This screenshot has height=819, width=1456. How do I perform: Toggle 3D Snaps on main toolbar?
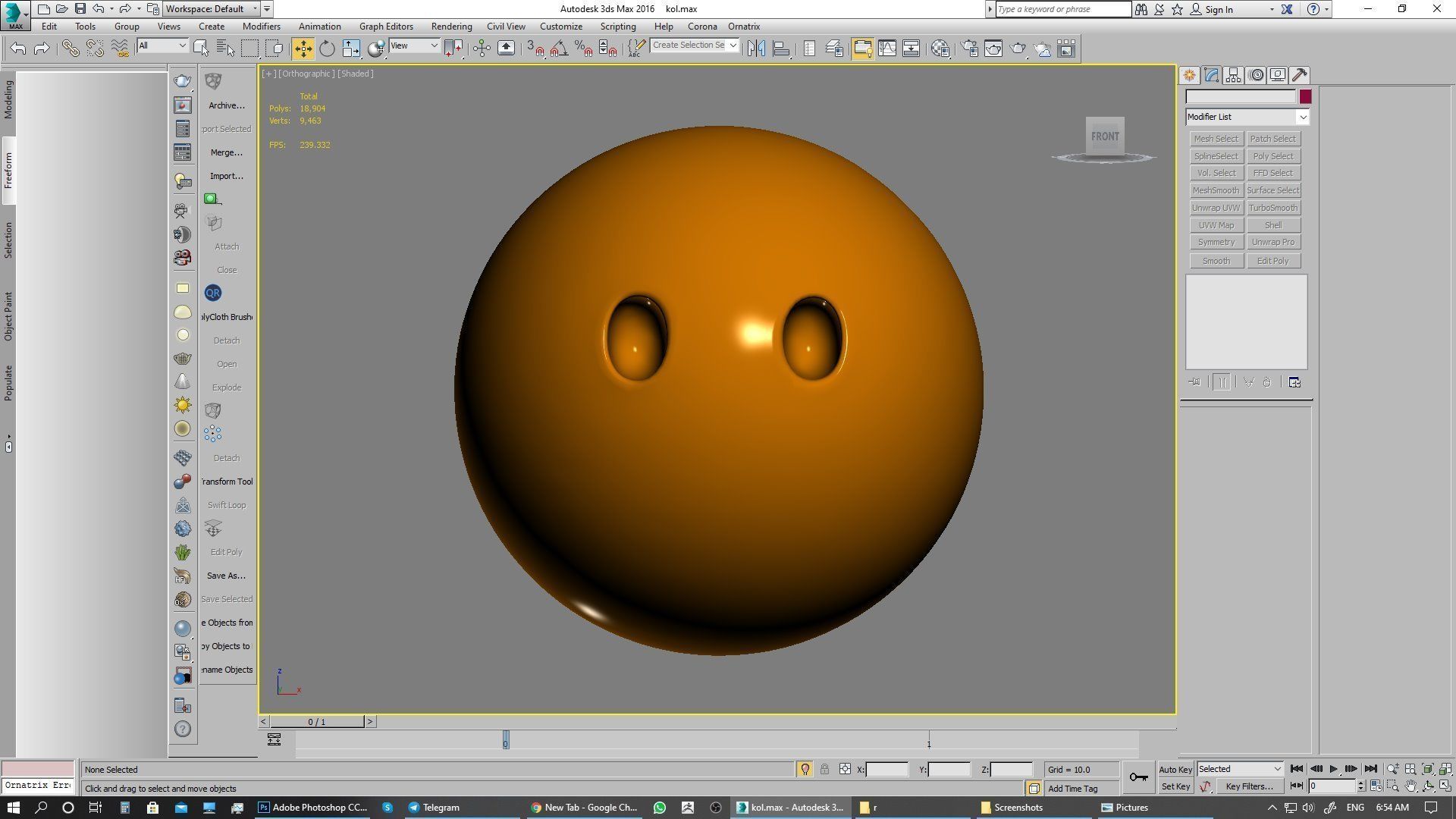click(x=535, y=49)
